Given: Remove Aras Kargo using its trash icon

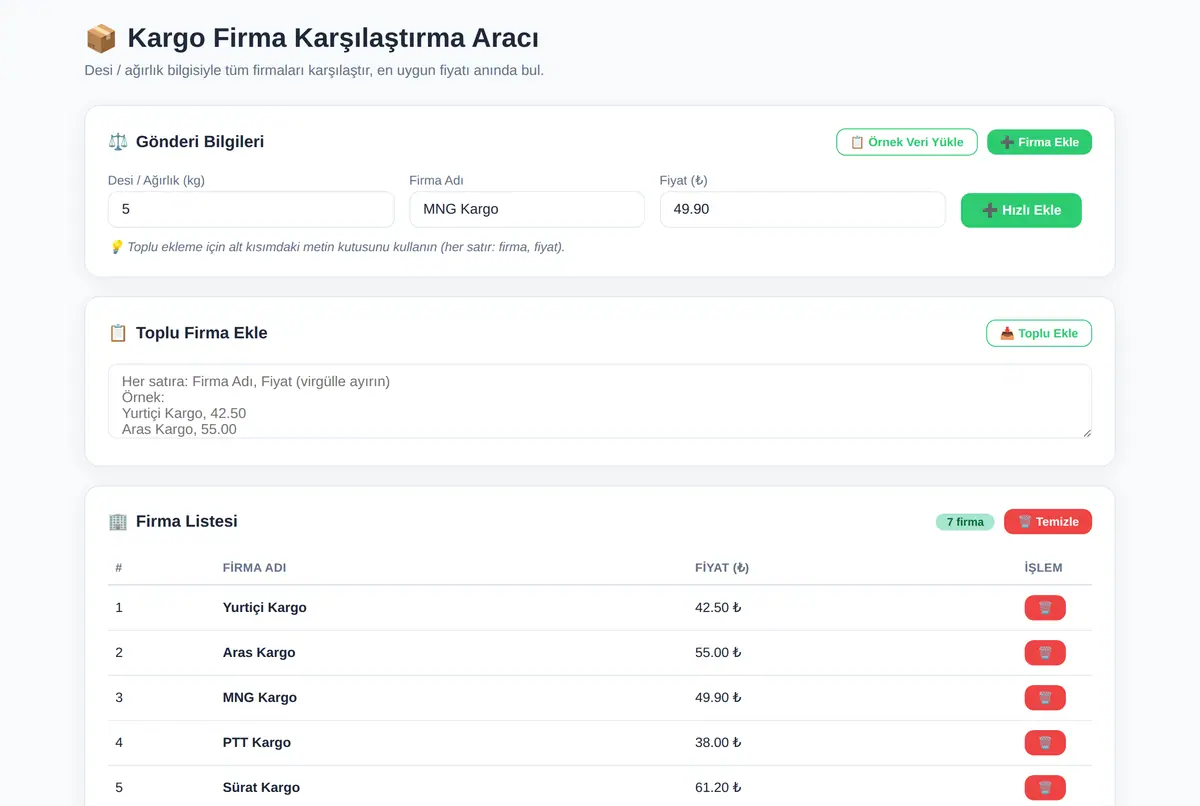Looking at the screenshot, I should pyautogui.click(x=1045, y=653).
